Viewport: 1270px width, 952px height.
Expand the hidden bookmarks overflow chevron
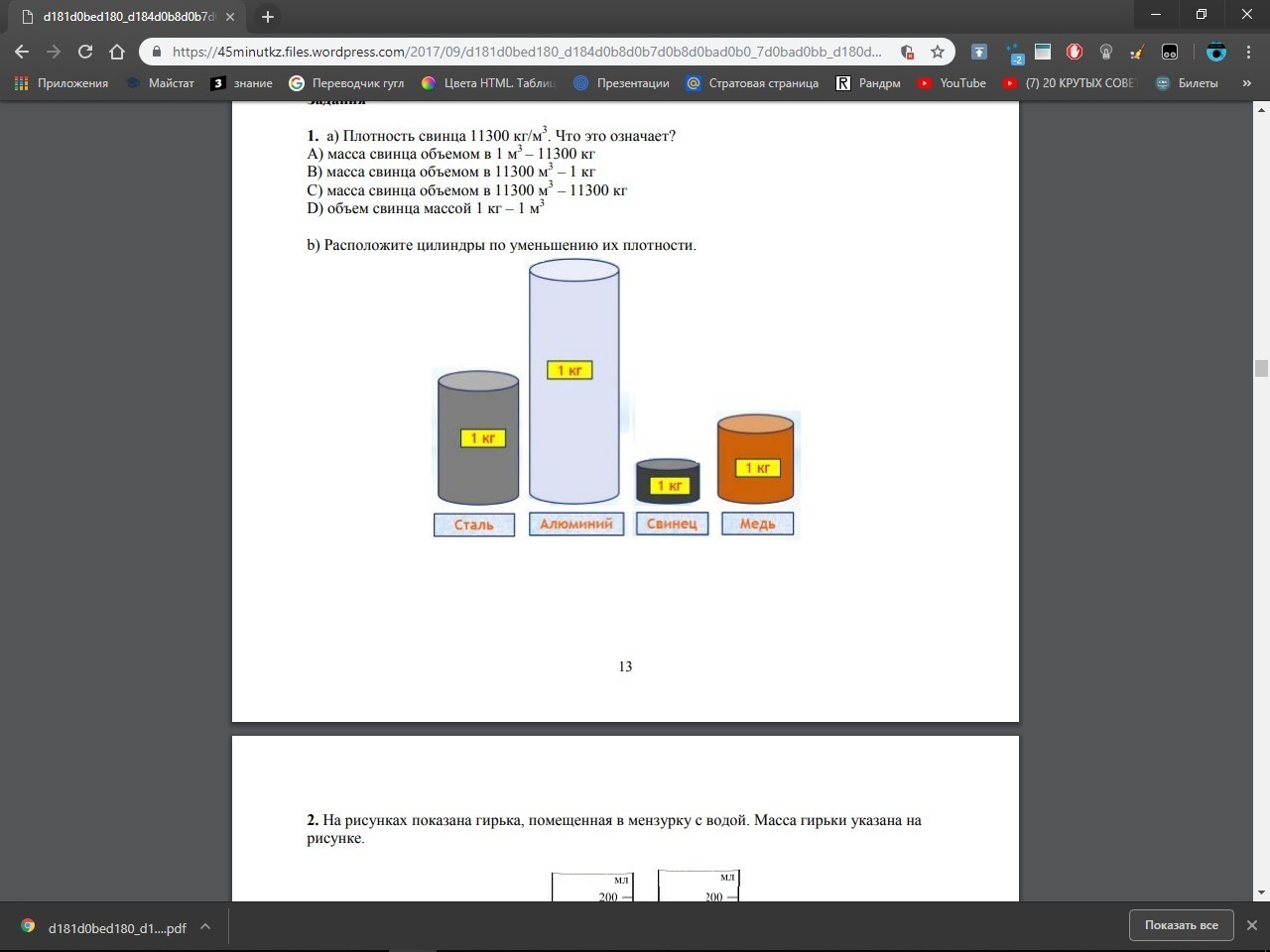click(x=1247, y=83)
